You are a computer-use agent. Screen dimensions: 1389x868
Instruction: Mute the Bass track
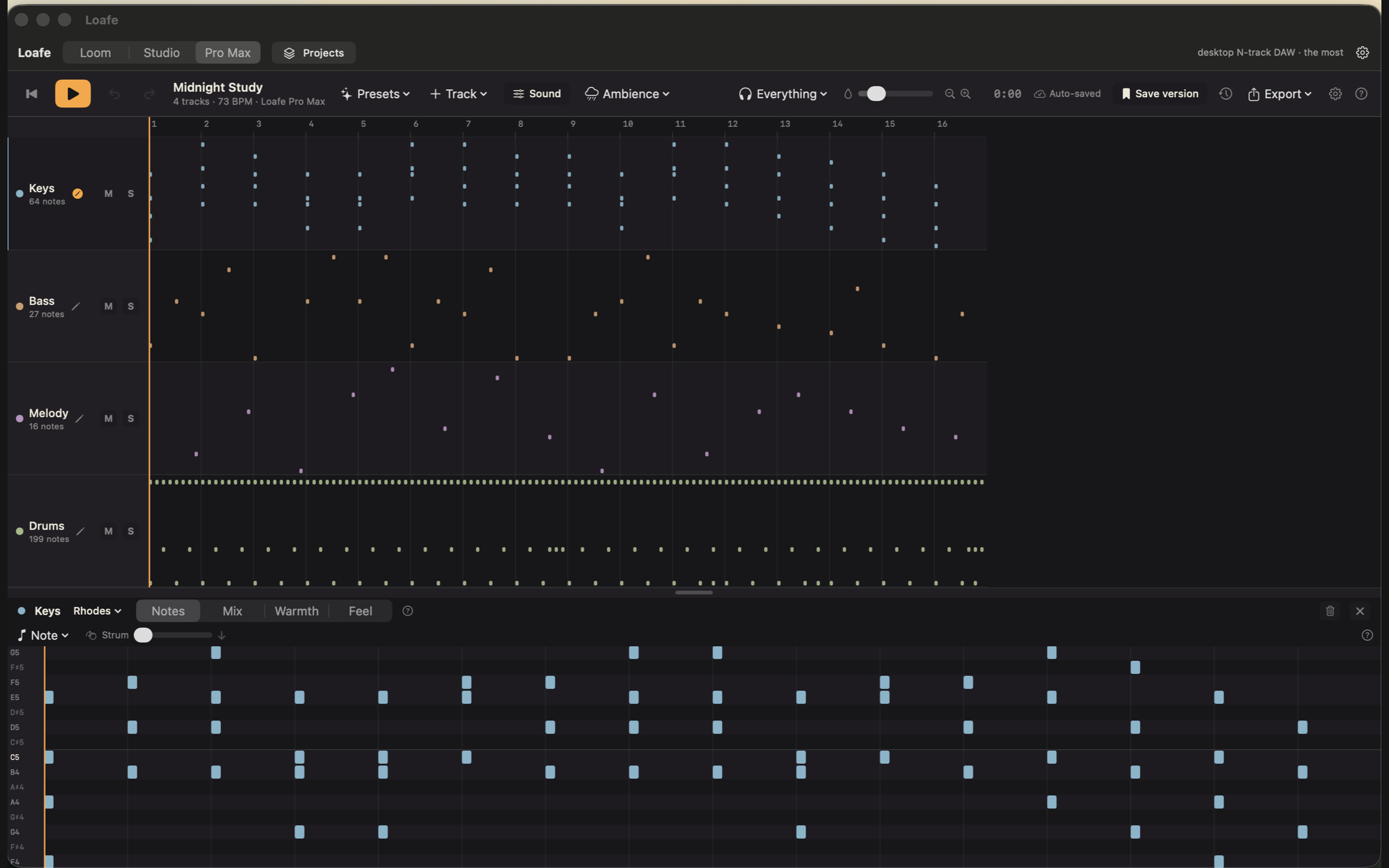109,306
